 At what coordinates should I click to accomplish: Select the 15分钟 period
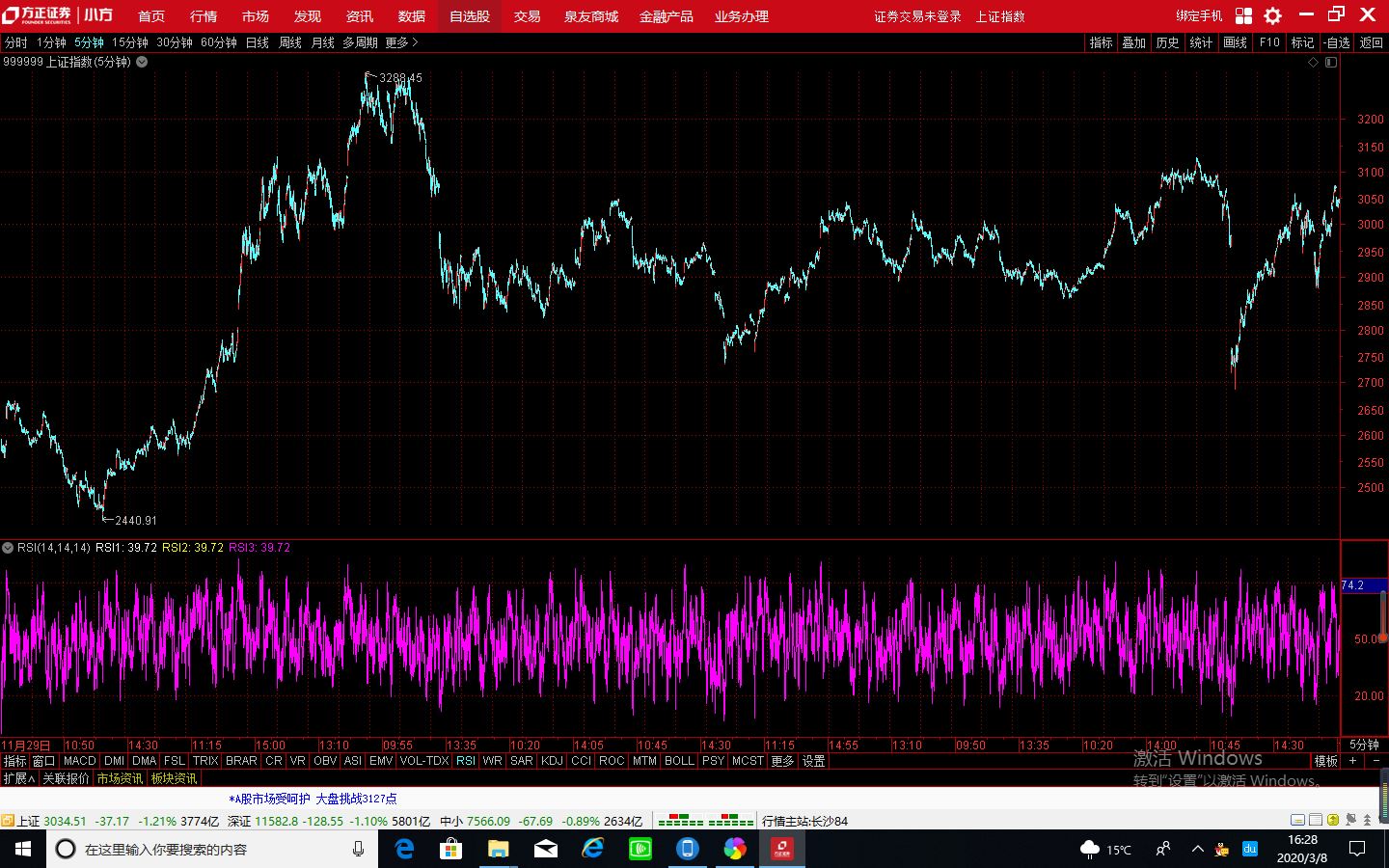(x=130, y=42)
